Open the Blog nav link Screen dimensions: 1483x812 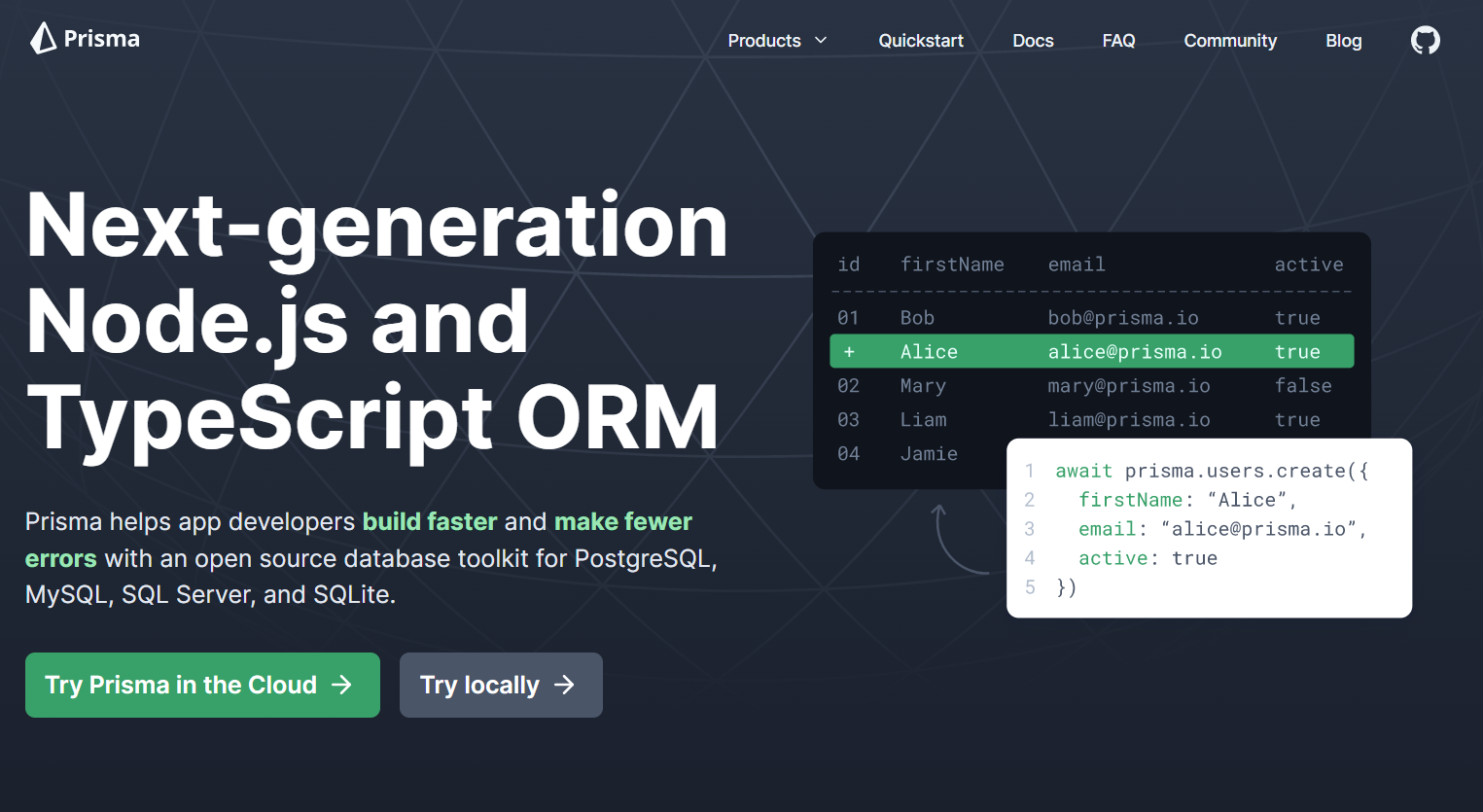1343,41
